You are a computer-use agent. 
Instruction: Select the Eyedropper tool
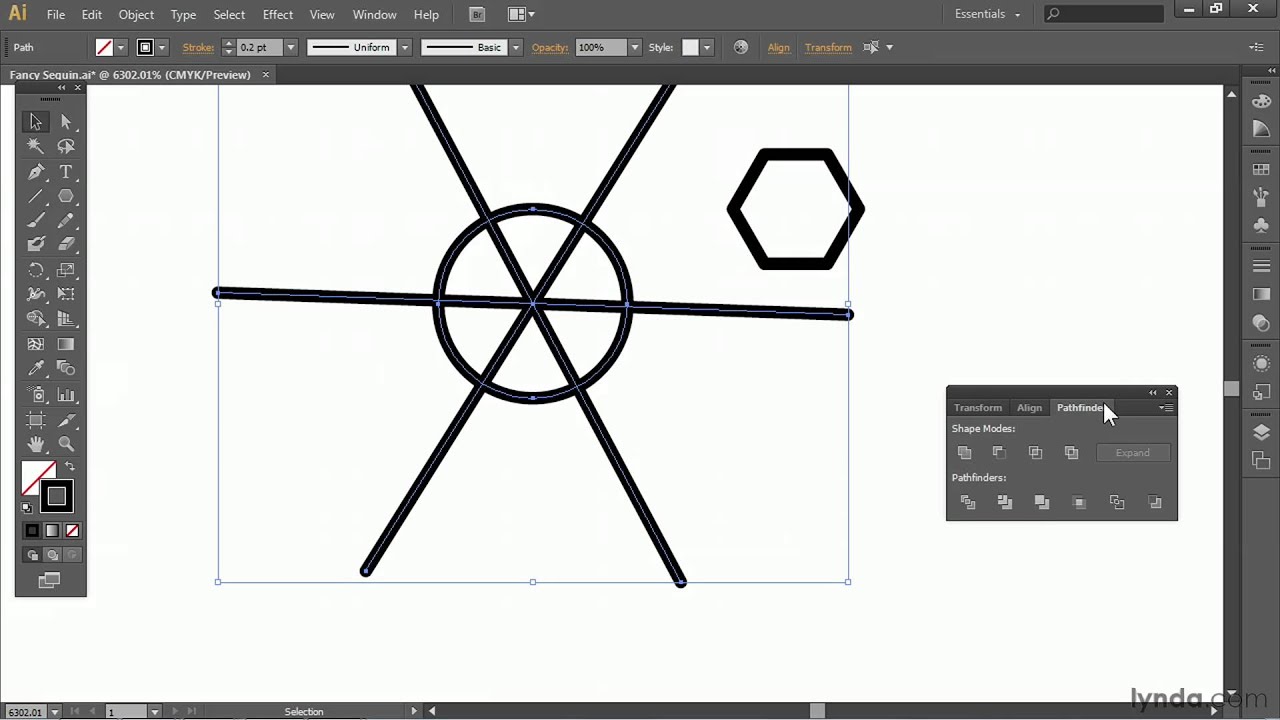[35, 368]
